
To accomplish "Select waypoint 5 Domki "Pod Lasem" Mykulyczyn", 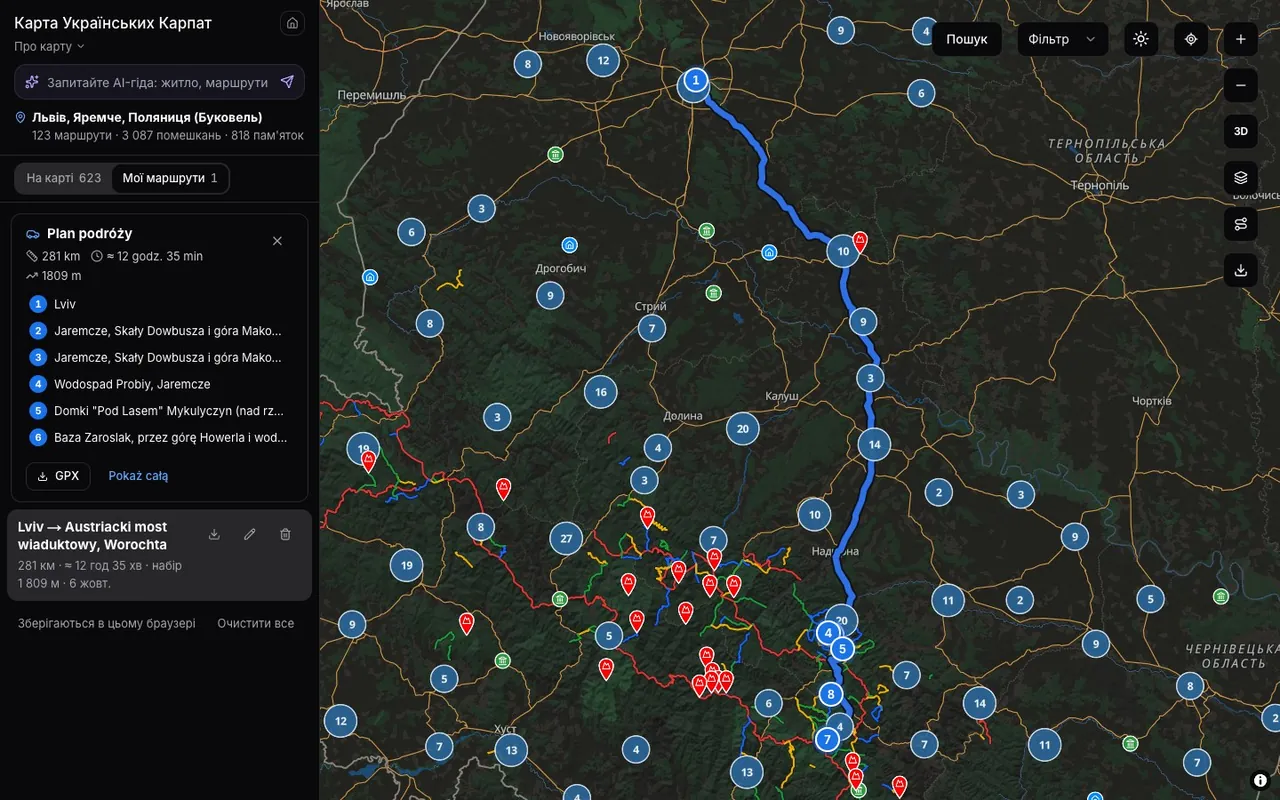I will pyautogui.click(x=160, y=410).
